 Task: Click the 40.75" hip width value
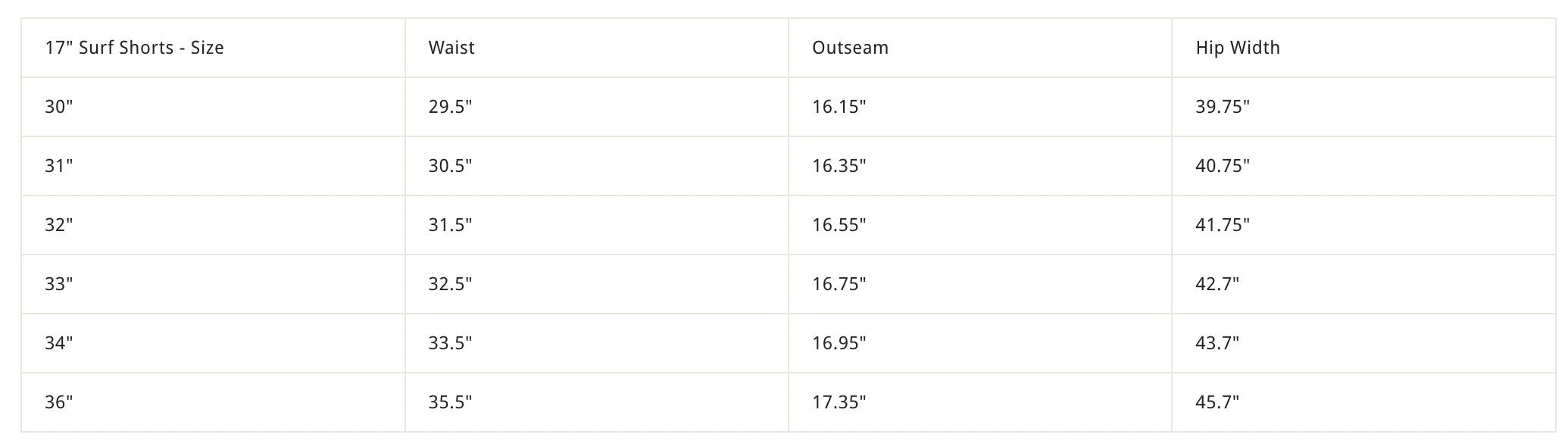[x=1223, y=166]
